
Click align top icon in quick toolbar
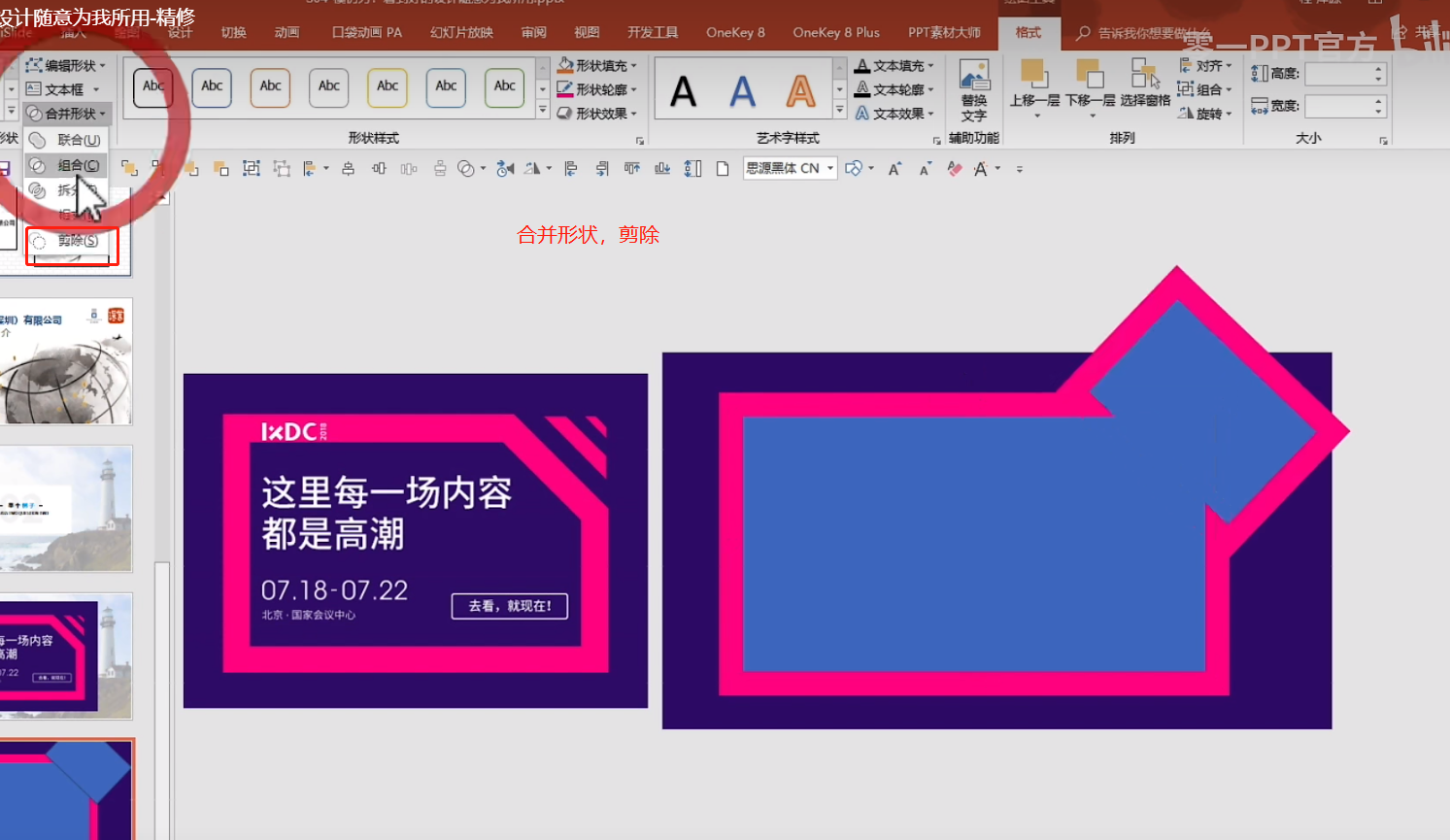coord(632,168)
